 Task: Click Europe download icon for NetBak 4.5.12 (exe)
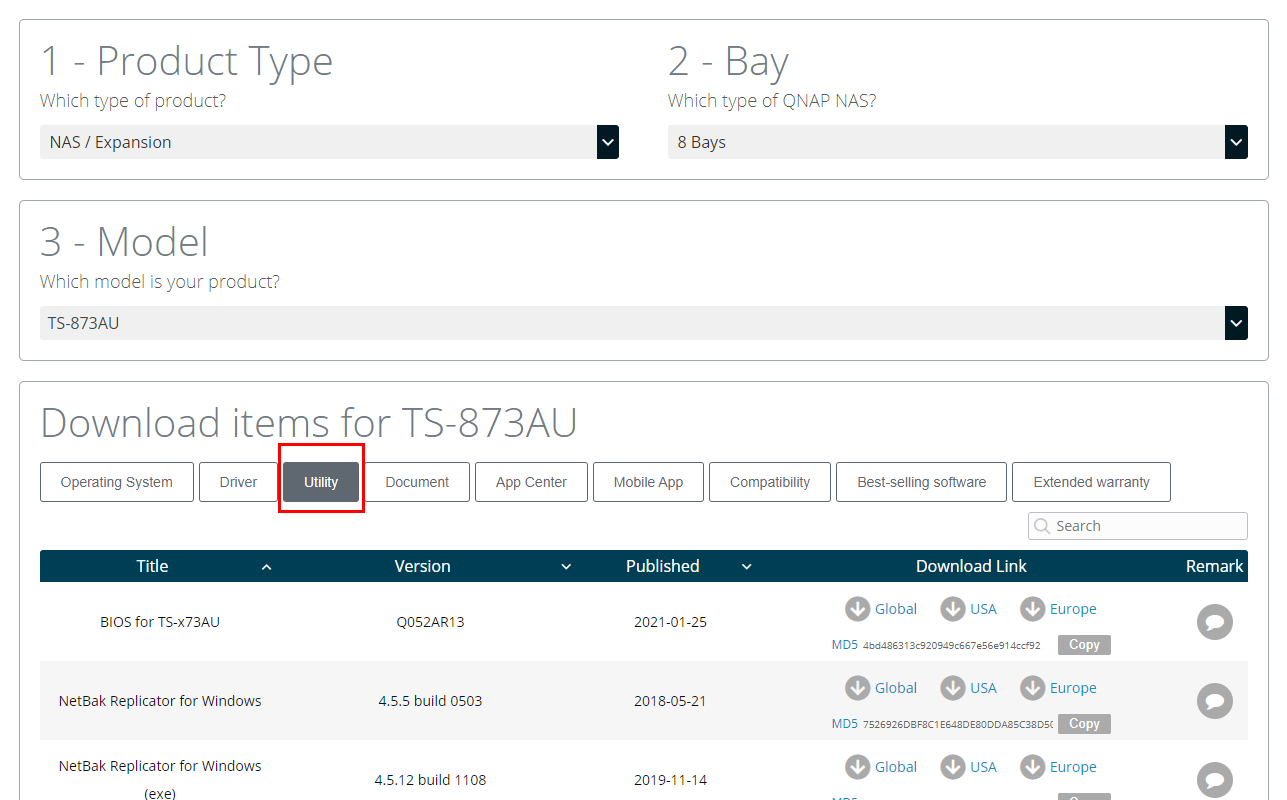tap(1033, 766)
